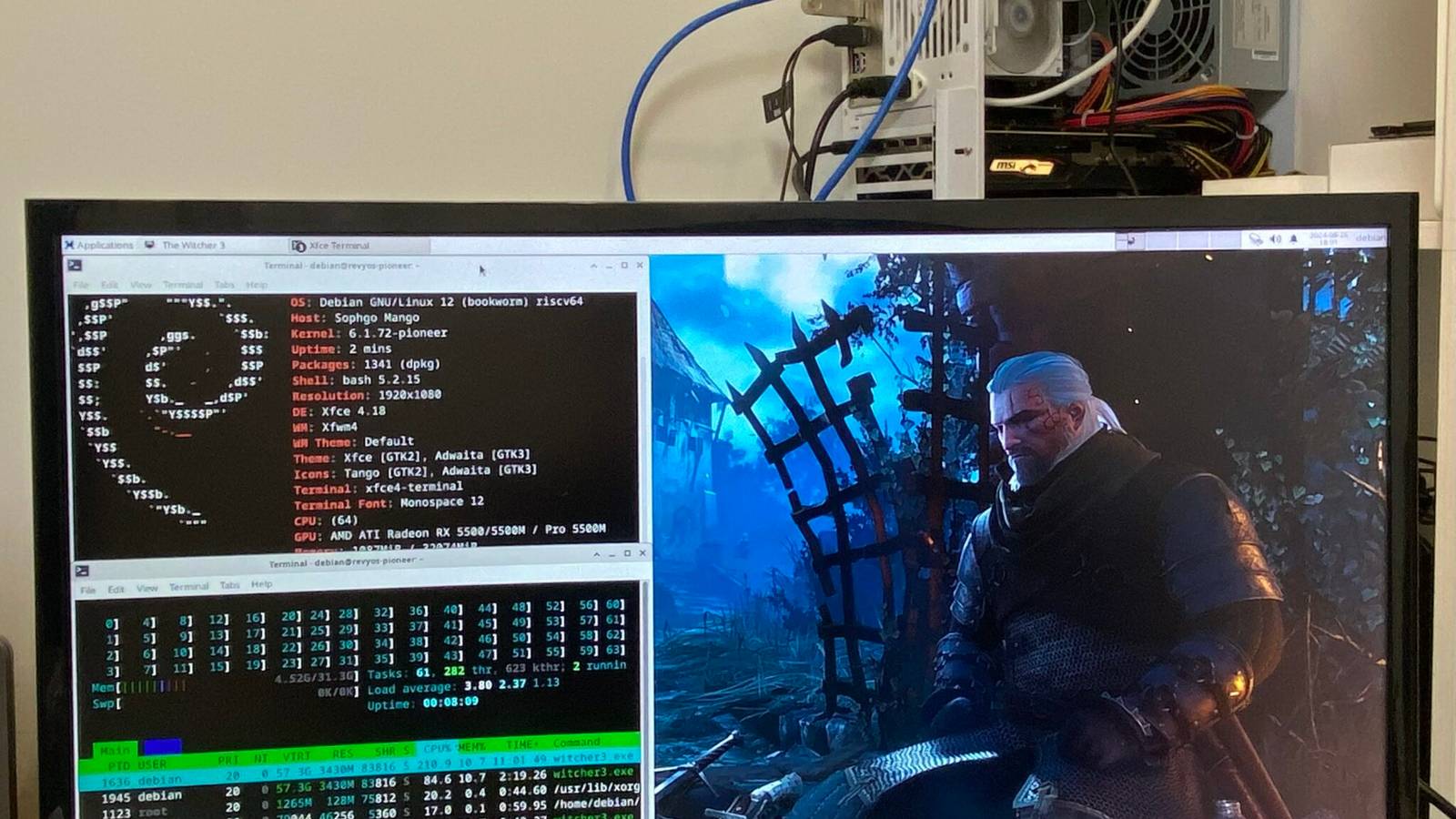1456x819 pixels.
Task: Click the panel date and time clock
Action: (x=1328, y=238)
